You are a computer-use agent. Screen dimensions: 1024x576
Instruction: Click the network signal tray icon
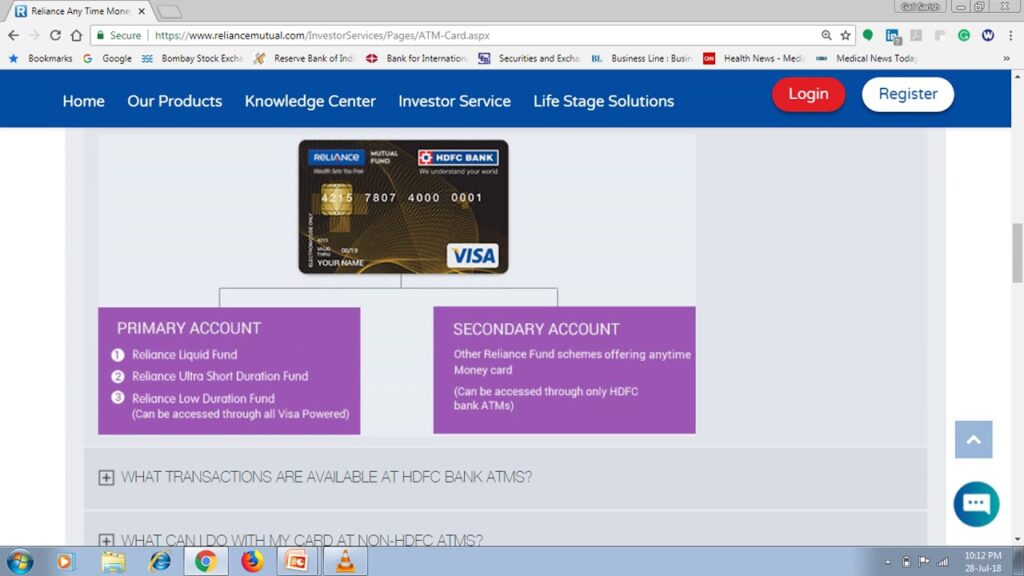[942, 562]
